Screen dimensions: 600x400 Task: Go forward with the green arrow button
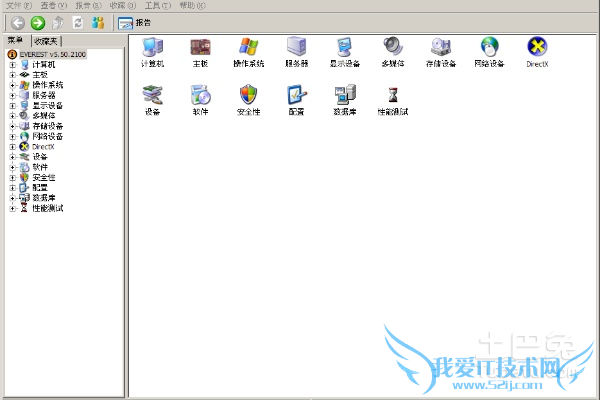pyautogui.click(x=38, y=23)
